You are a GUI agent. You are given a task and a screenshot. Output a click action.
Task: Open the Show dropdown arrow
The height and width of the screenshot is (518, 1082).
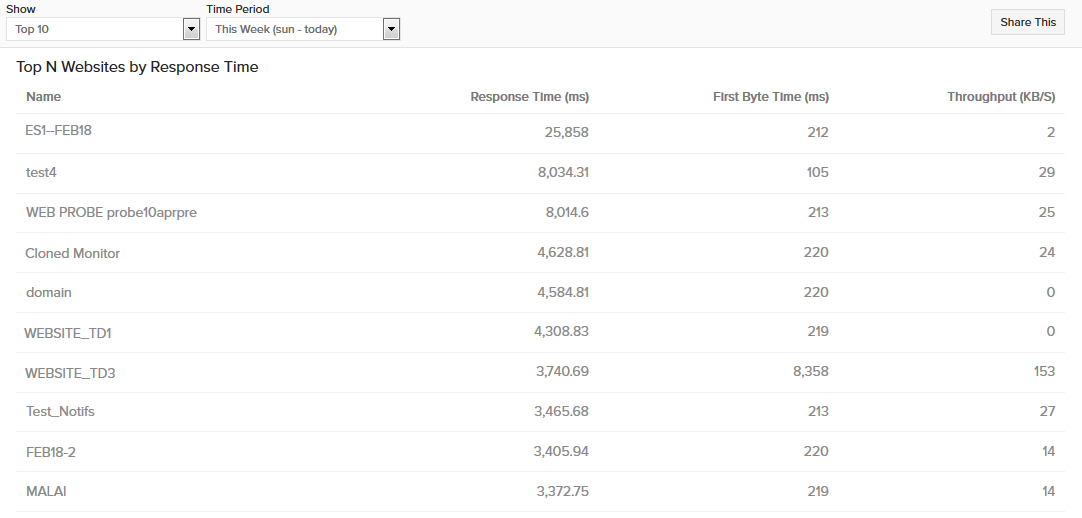click(191, 29)
